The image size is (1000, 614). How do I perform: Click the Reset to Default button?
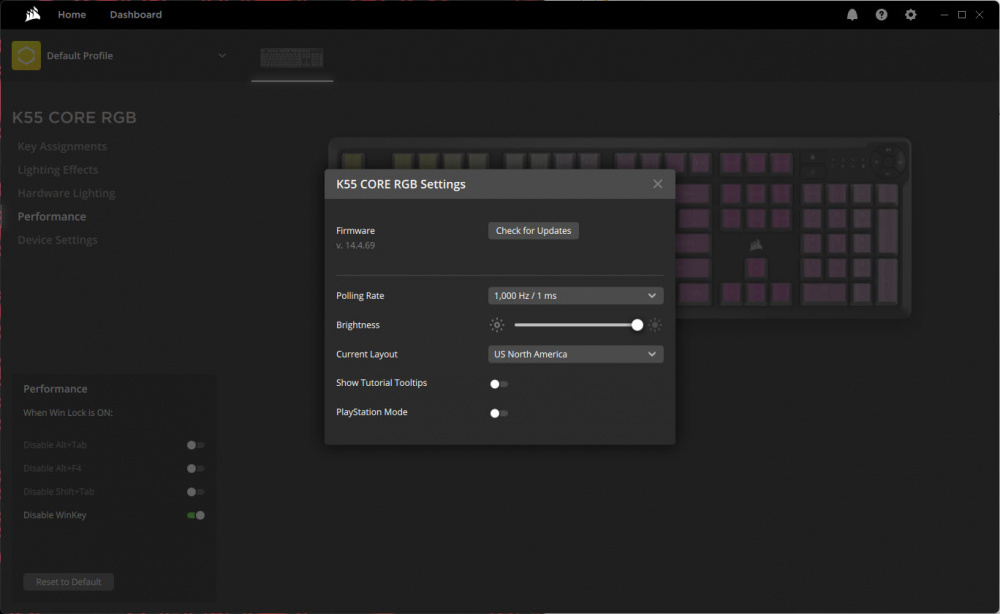click(x=68, y=581)
